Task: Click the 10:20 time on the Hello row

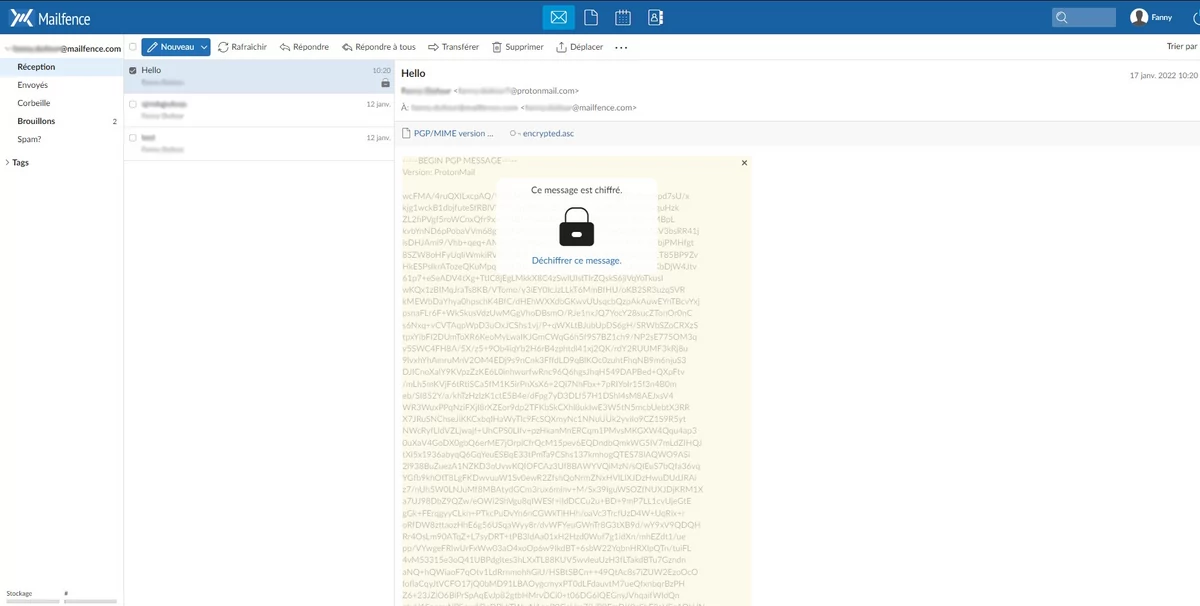Action: 381,71
